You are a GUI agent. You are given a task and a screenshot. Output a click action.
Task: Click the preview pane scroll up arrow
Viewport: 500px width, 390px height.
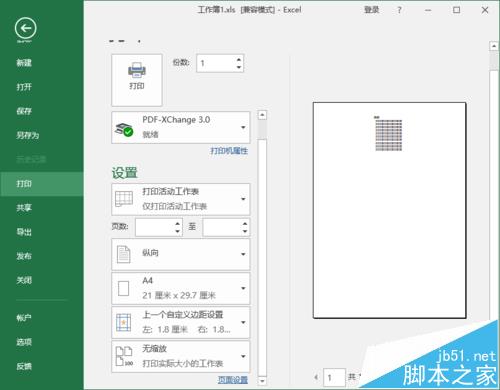[x=494, y=46]
